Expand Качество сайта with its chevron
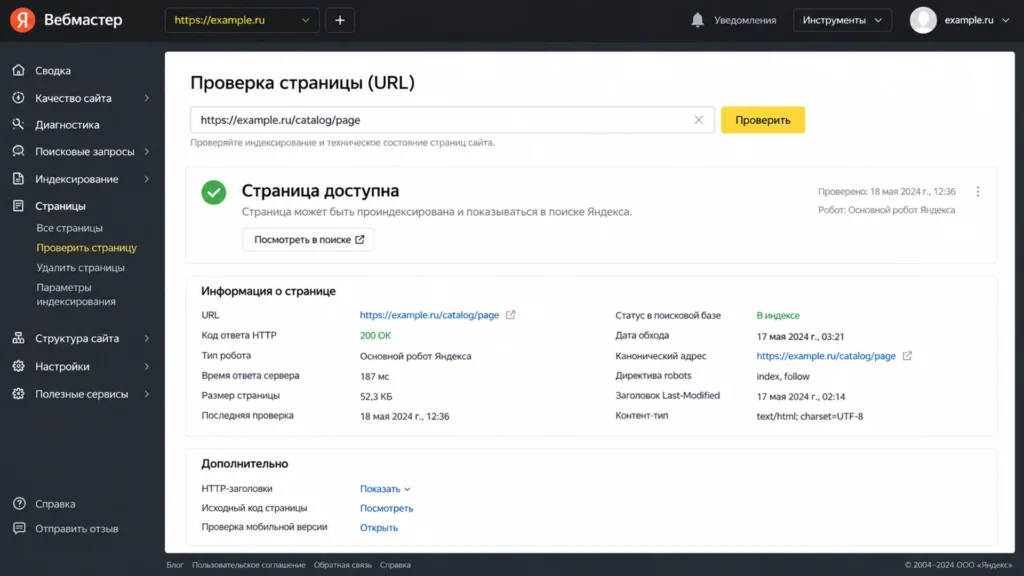The height and width of the screenshot is (576, 1024). click(x=146, y=98)
